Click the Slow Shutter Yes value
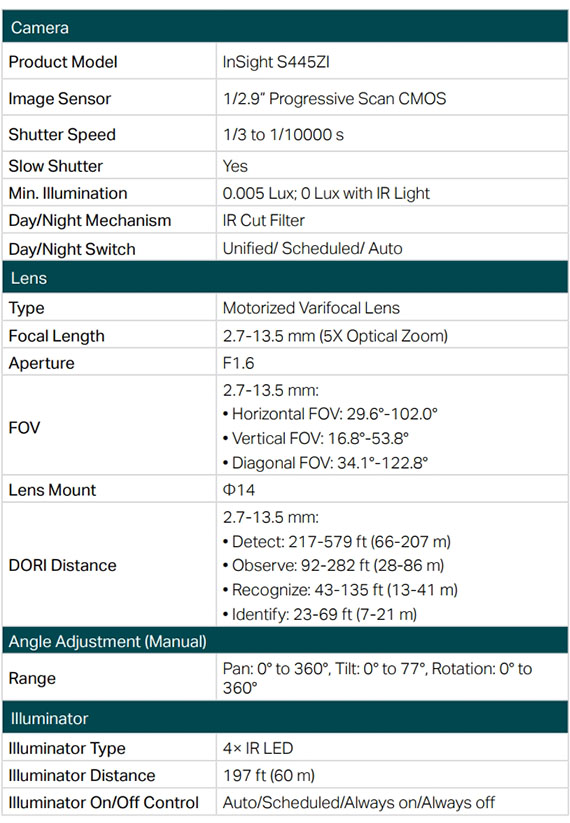570x823 pixels. pyautogui.click(x=235, y=166)
